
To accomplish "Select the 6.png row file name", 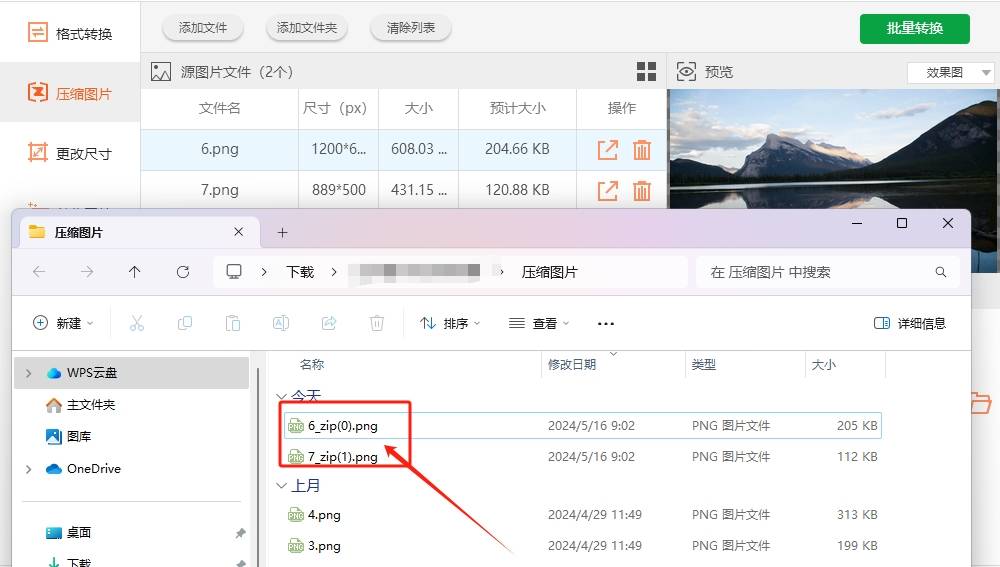I will 219,149.
